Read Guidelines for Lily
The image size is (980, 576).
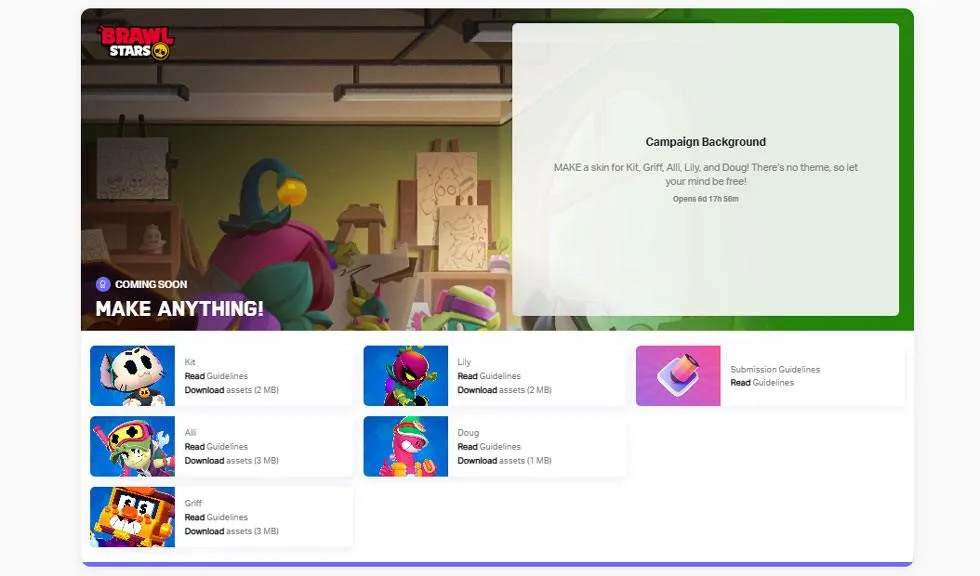(489, 376)
